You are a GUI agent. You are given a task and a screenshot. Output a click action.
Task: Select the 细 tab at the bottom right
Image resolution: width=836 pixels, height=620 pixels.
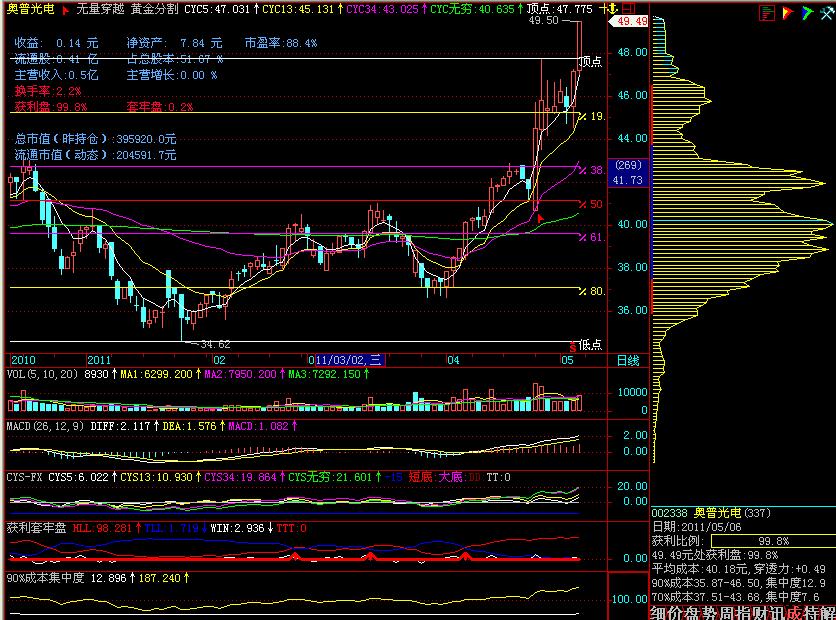click(658, 613)
